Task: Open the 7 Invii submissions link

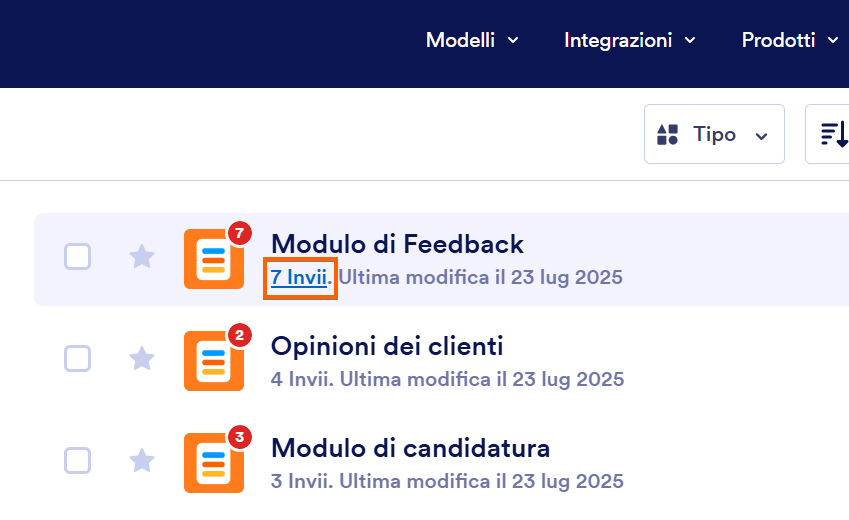Action: pyautogui.click(x=299, y=277)
